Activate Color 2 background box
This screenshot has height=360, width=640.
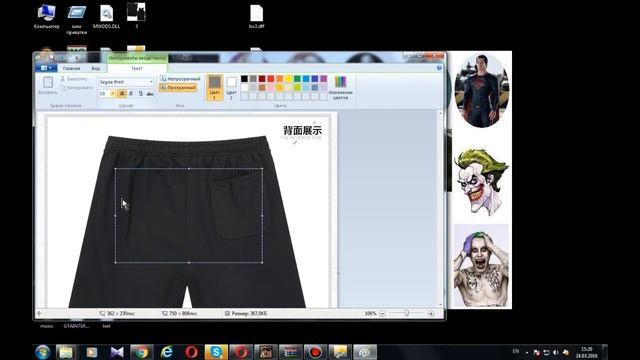click(x=231, y=87)
